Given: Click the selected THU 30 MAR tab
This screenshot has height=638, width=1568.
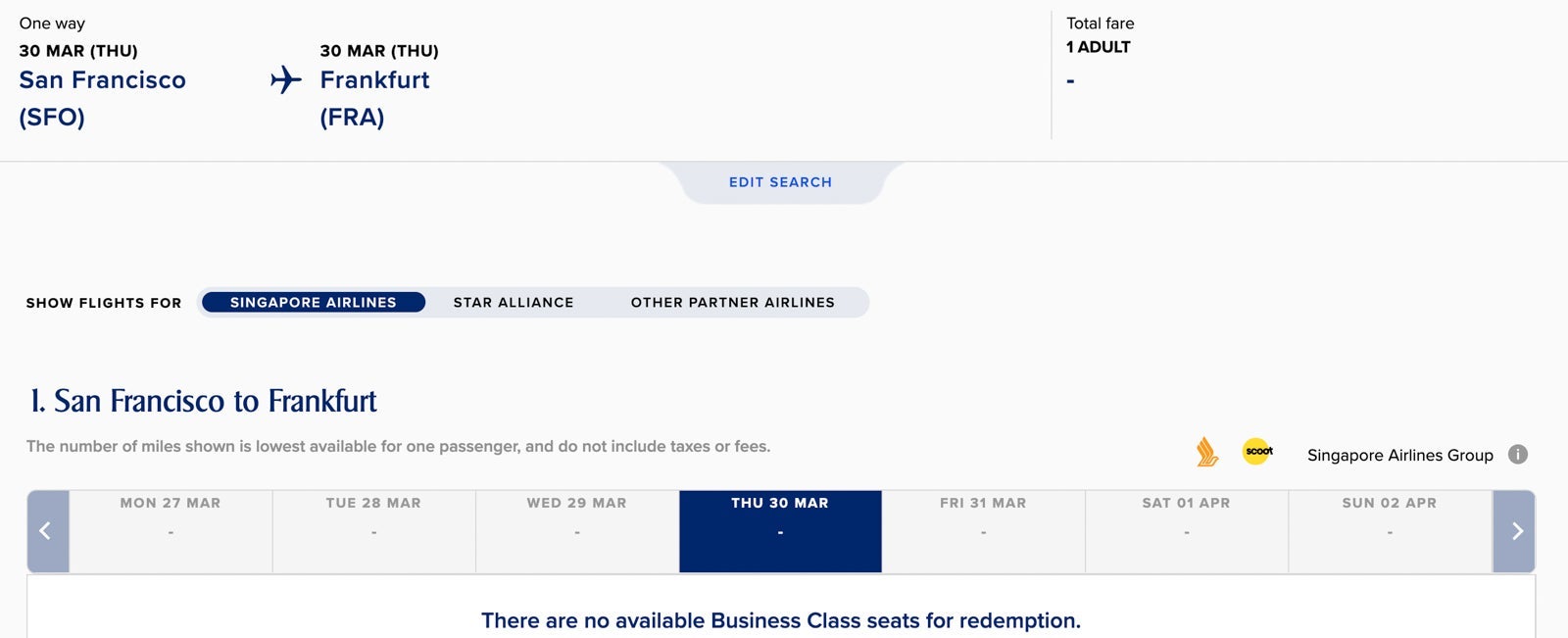Looking at the screenshot, I should point(780,530).
